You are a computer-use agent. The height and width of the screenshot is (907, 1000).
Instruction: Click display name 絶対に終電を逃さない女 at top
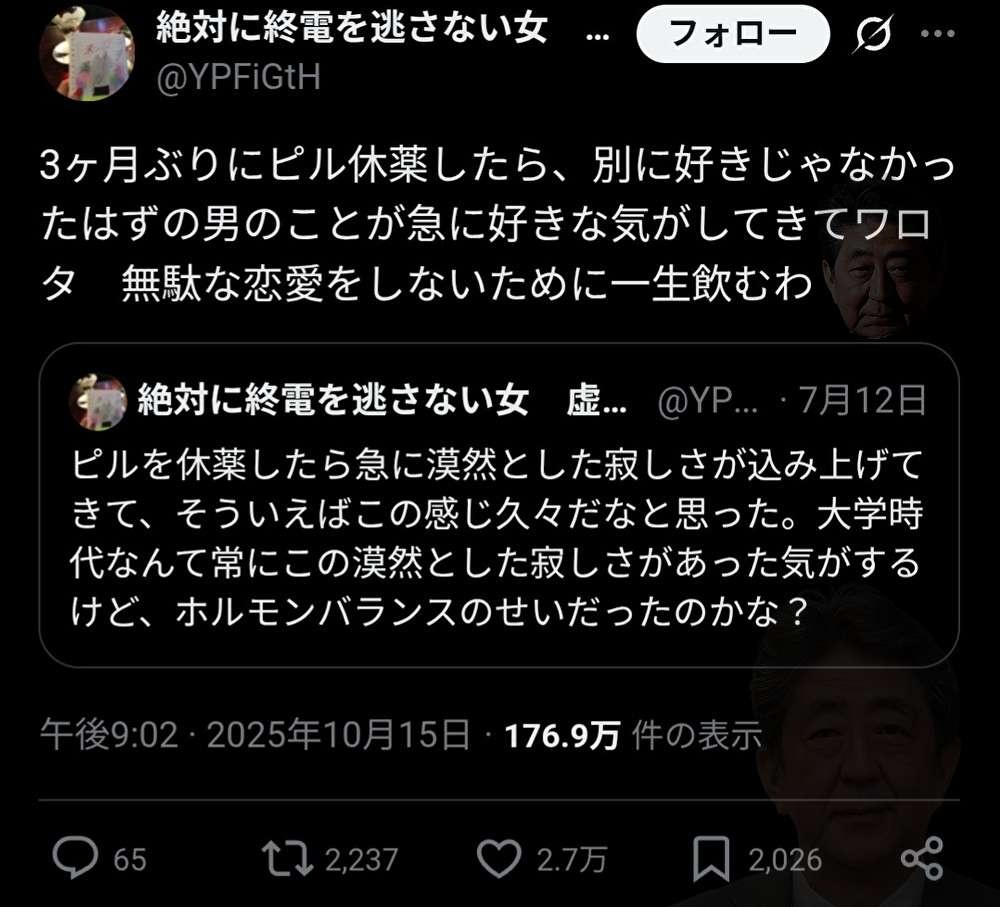[x=352, y=27]
